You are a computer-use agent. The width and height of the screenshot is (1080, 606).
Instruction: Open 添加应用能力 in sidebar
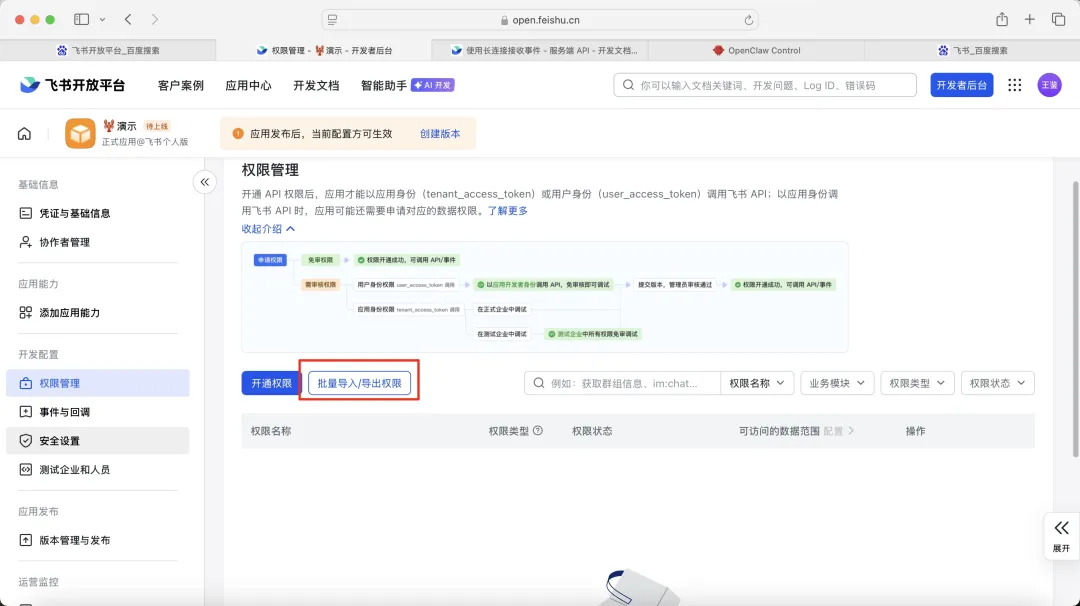point(98,313)
